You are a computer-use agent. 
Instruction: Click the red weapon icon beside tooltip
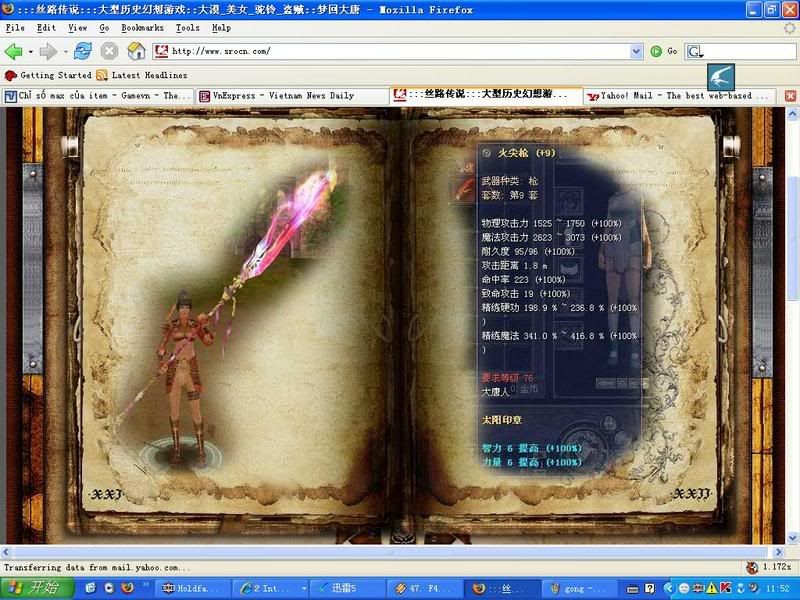coord(464,189)
